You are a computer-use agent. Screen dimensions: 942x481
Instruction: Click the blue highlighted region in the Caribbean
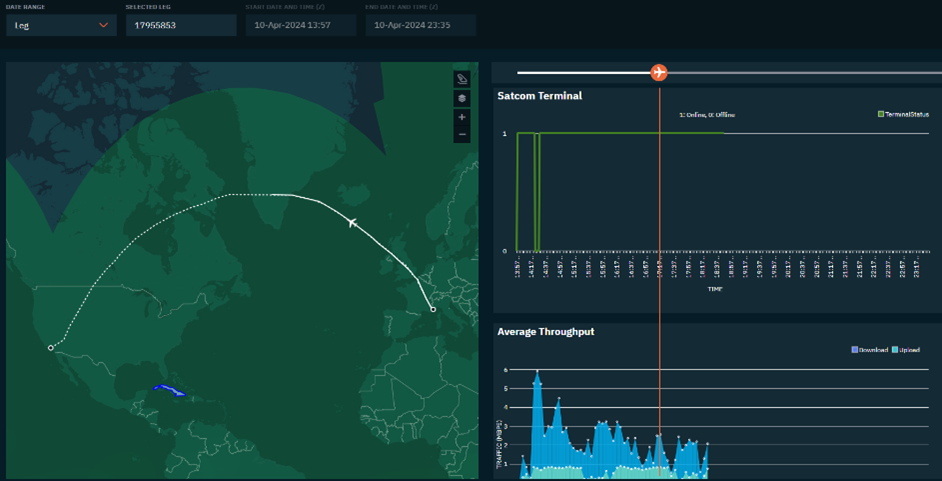(167, 390)
